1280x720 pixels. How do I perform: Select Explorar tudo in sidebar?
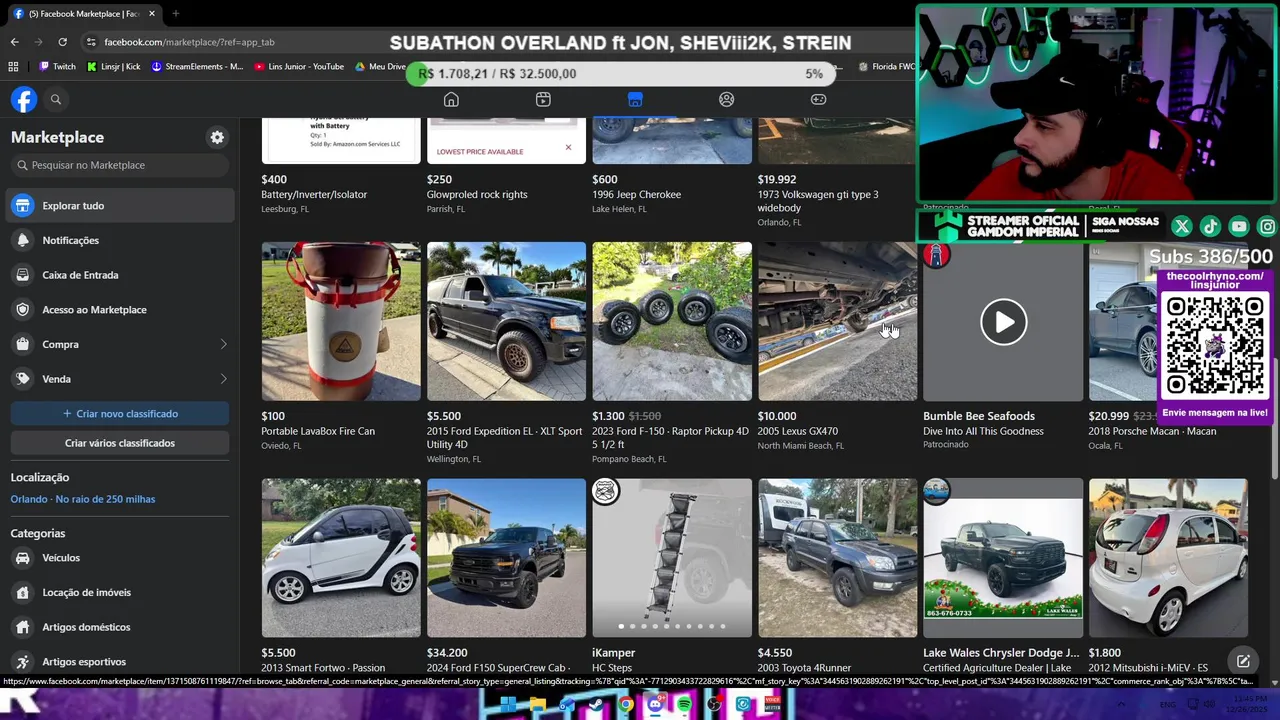point(120,206)
